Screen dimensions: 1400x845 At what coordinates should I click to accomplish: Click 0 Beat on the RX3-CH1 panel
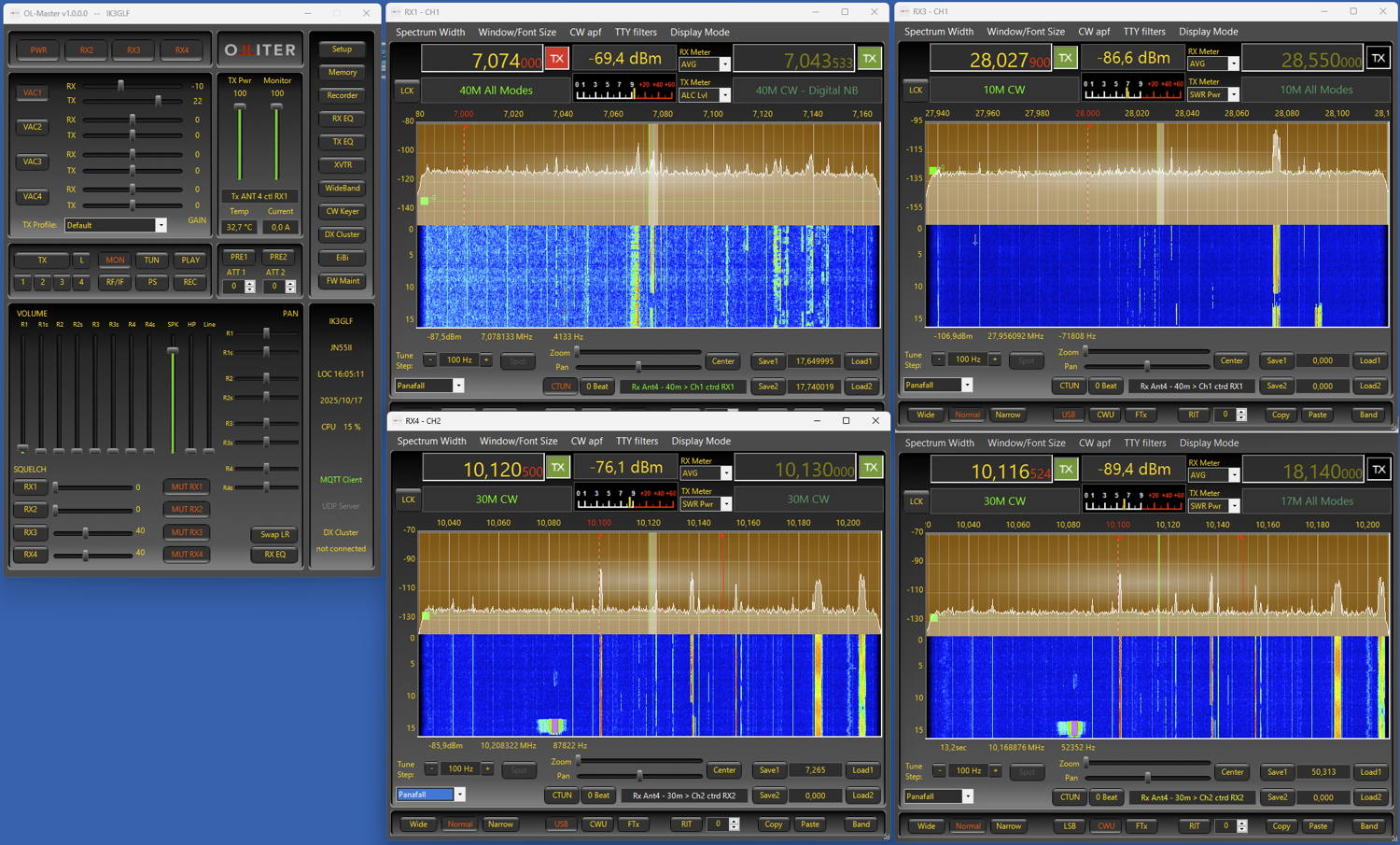(x=1106, y=386)
